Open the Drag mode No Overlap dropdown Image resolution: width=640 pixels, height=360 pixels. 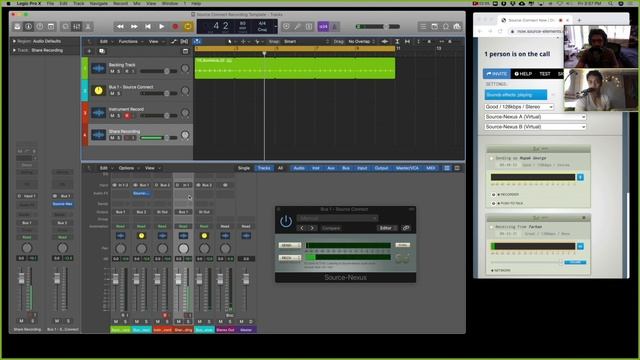click(361, 41)
